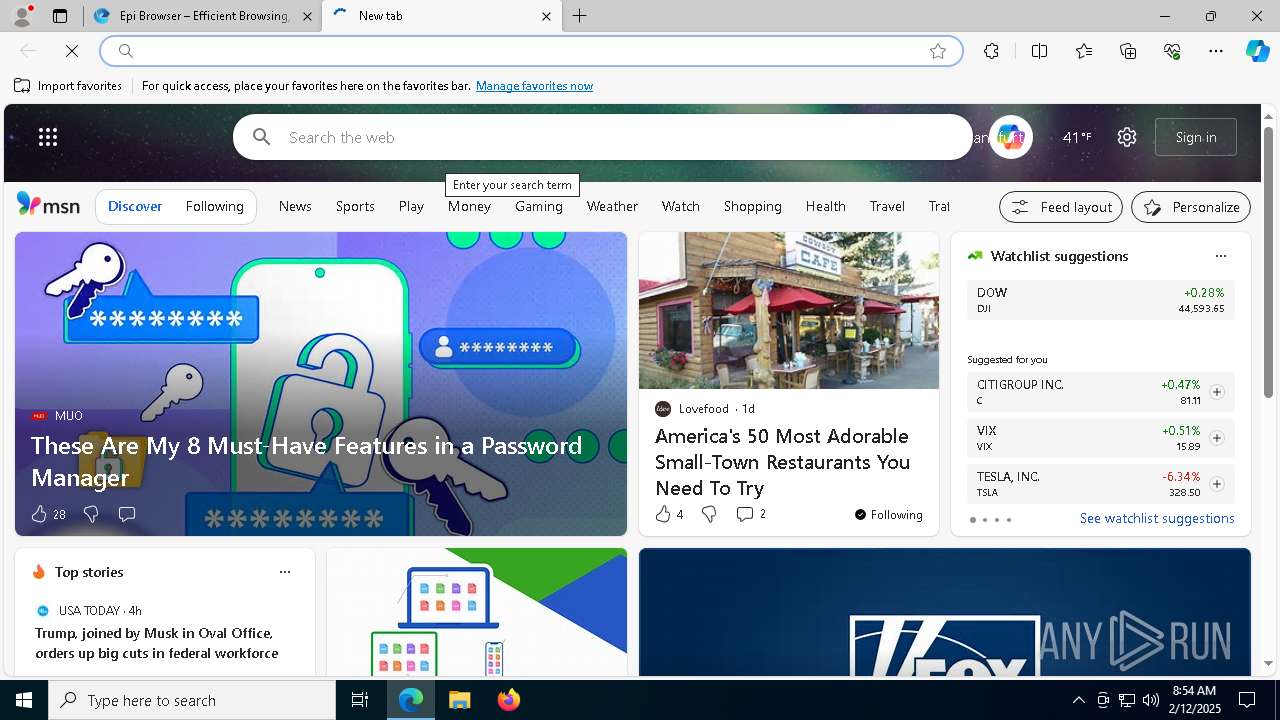Open Browser essentials heart icon
This screenshot has width=1280, height=720.
[1172, 51]
